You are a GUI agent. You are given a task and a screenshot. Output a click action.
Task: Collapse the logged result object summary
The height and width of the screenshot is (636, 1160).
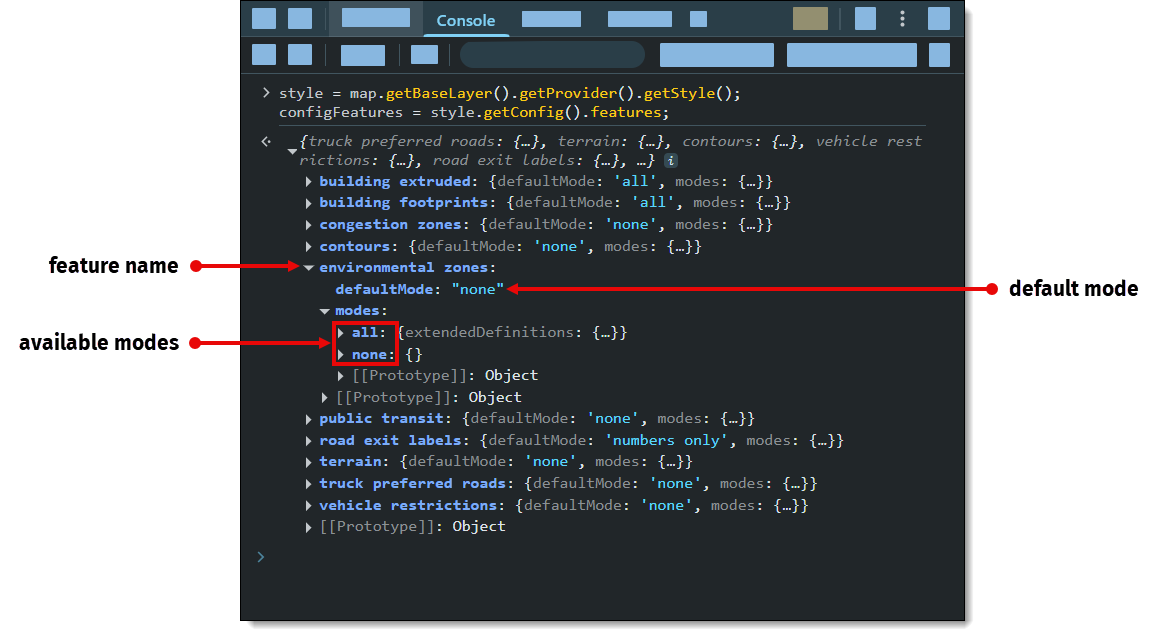292,151
